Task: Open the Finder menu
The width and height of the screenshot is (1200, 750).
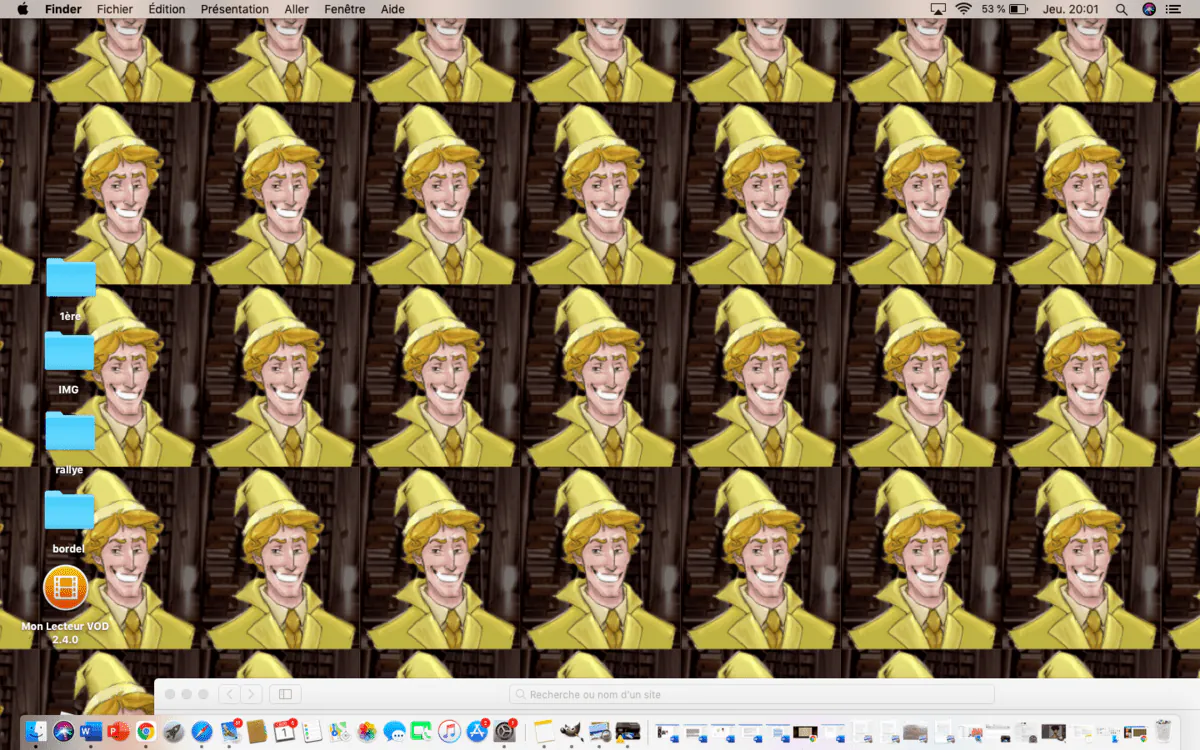Action: coord(64,9)
